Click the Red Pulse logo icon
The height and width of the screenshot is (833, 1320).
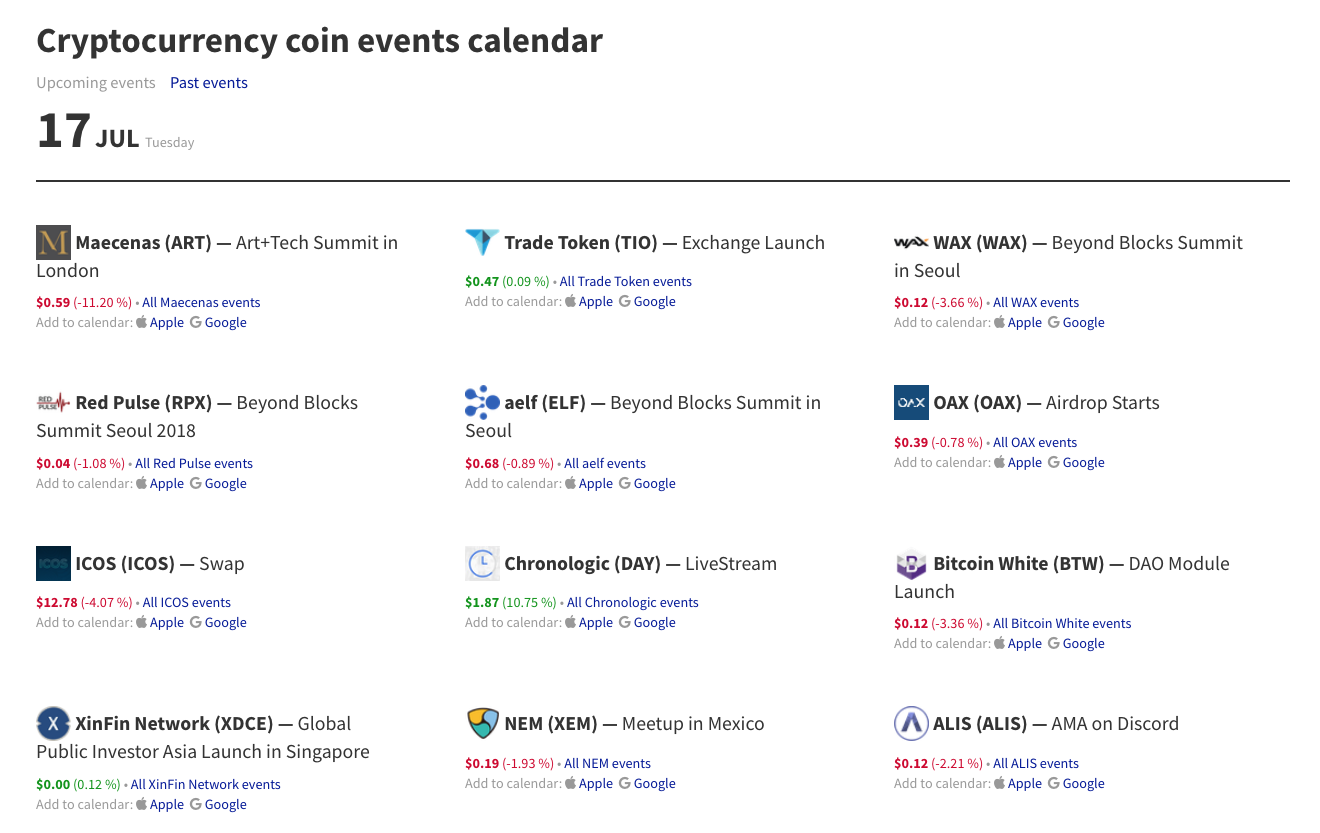coord(53,402)
